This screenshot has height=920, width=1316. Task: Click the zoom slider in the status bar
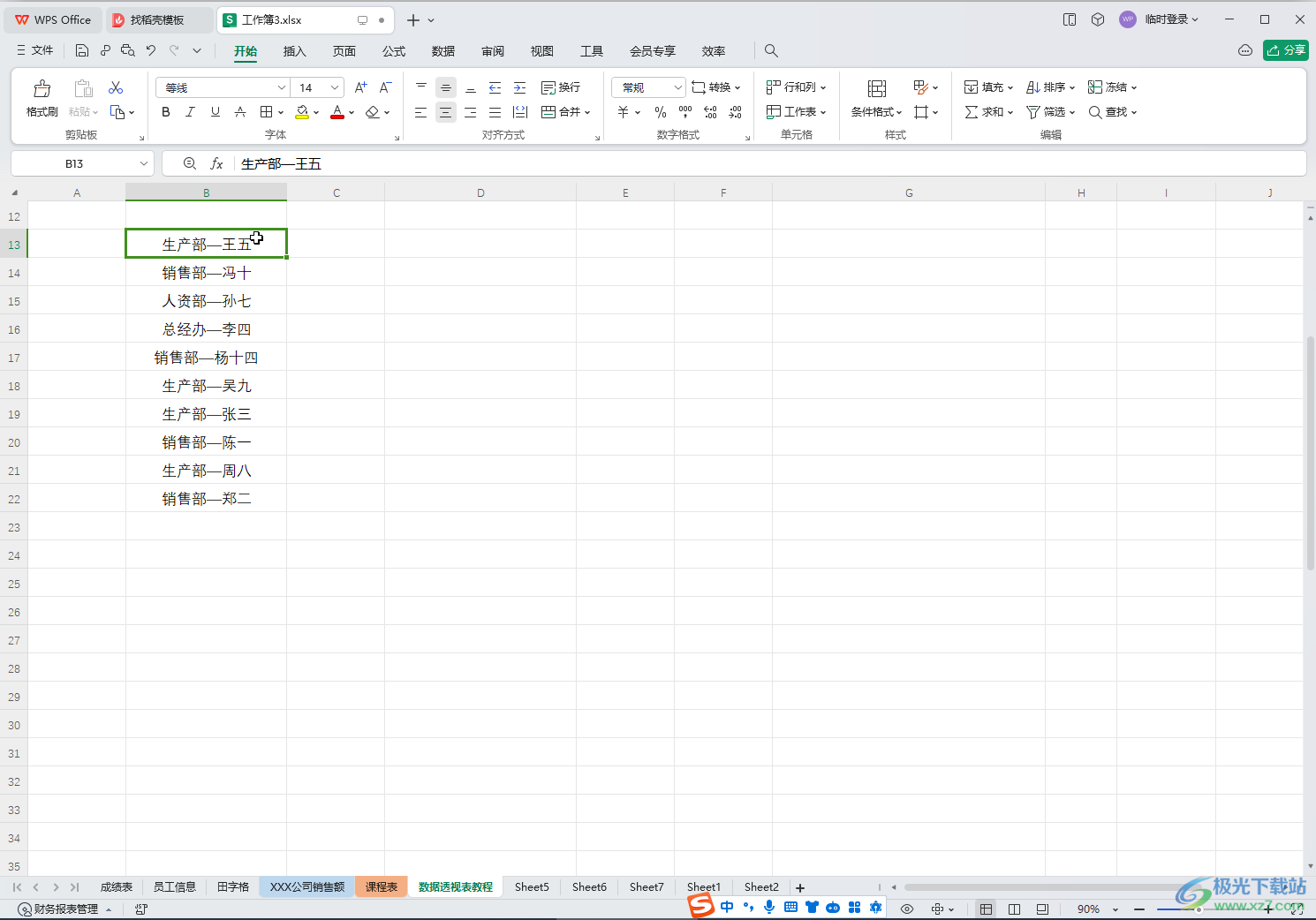(1205, 909)
